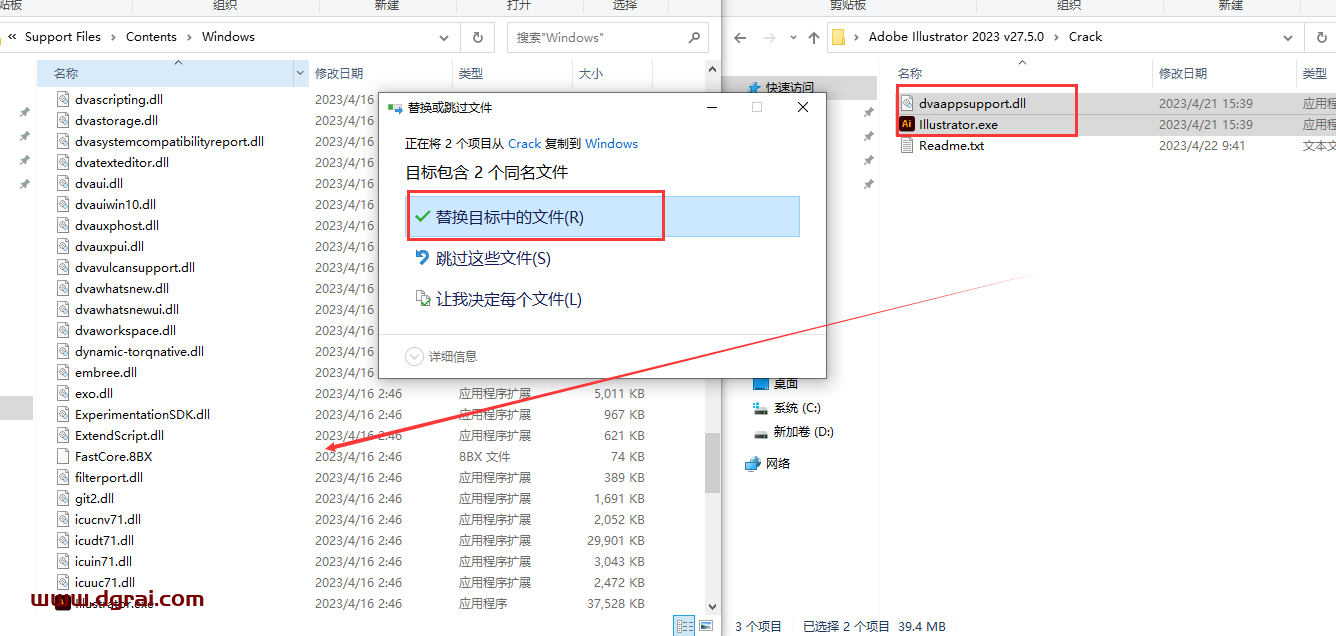Switch to details view using status bar icon
This screenshot has height=636, width=1336.
tap(685, 625)
